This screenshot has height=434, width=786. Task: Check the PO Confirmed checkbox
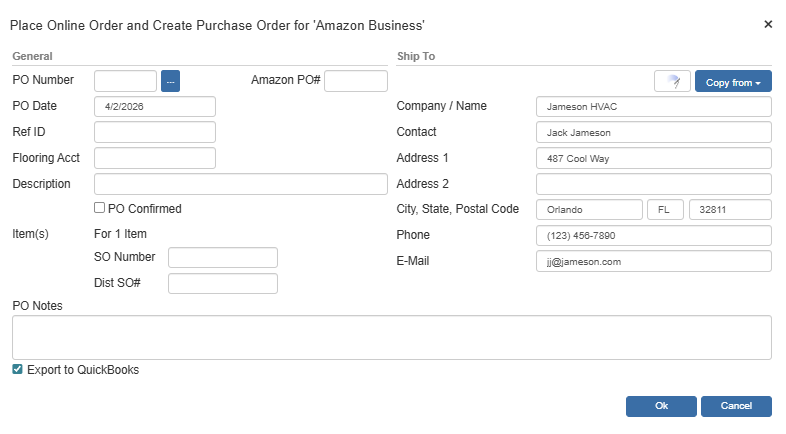click(x=99, y=208)
